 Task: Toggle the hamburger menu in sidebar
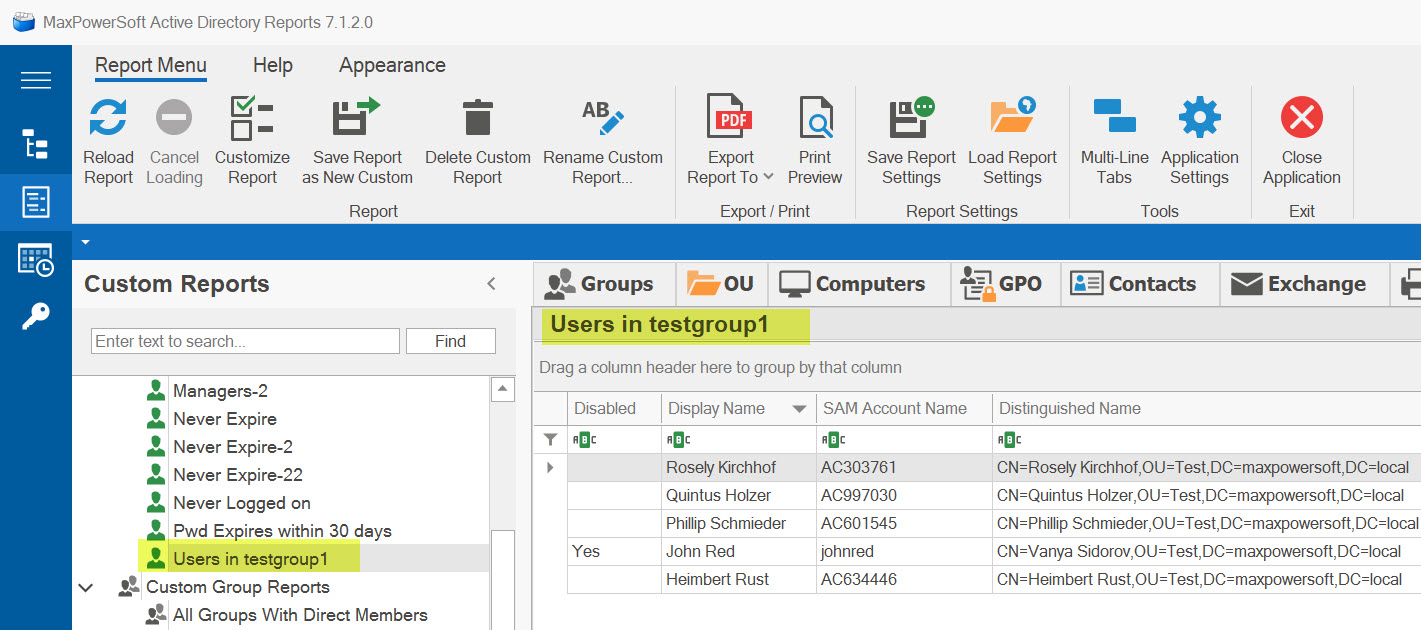36,81
